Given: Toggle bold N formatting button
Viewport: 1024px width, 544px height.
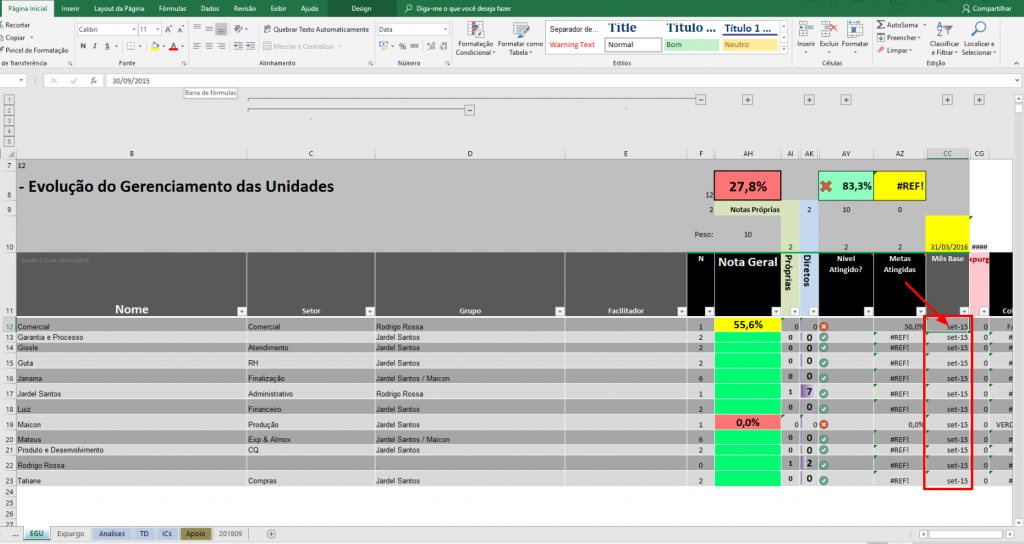Looking at the screenshot, I should [83, 46].
